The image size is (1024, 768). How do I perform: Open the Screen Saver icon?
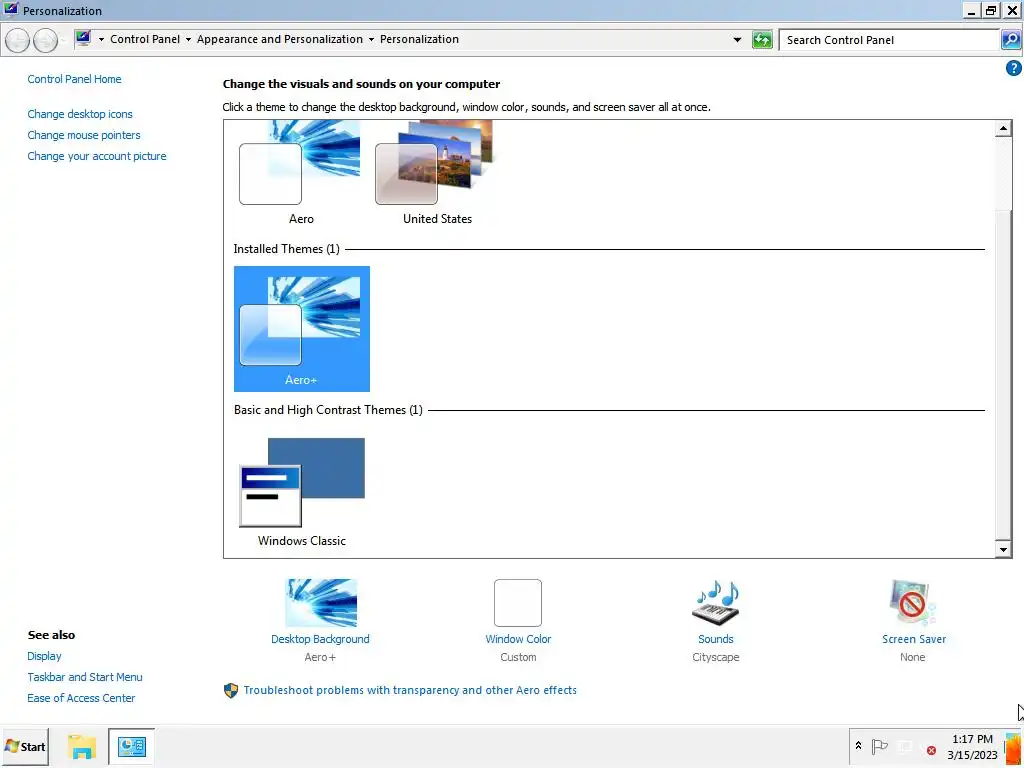913,603
